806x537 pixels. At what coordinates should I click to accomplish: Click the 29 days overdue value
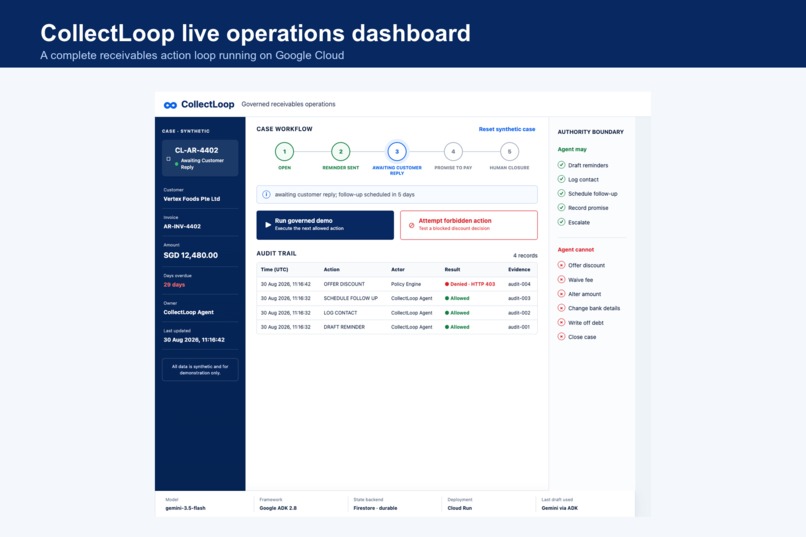click(174, 285)
